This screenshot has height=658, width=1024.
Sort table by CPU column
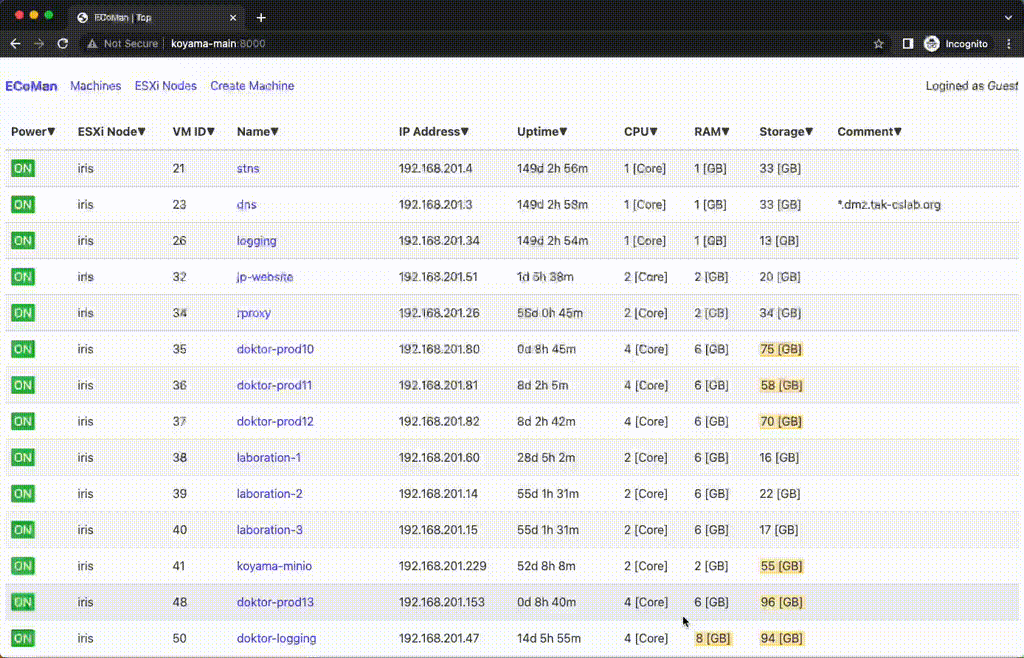click(641, 132)
